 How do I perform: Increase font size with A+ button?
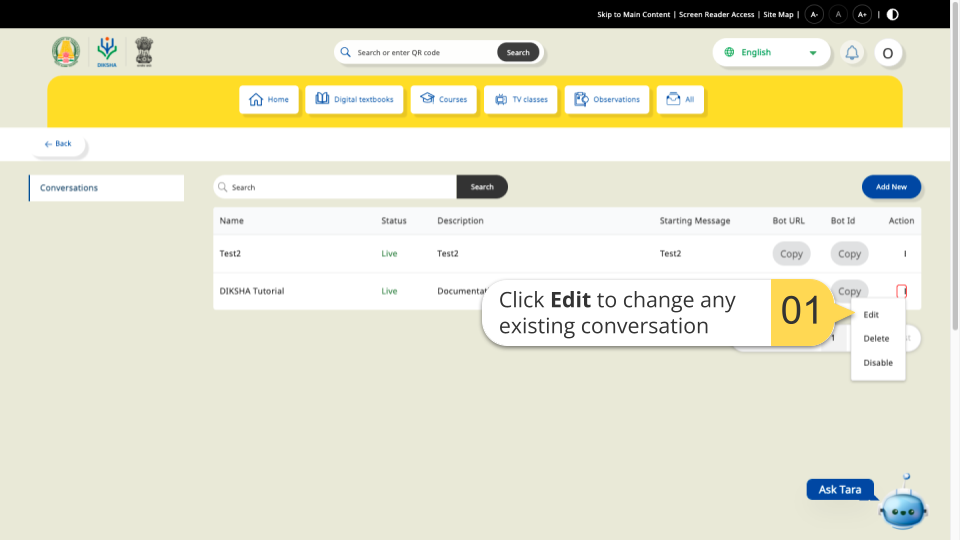(862, 14)
